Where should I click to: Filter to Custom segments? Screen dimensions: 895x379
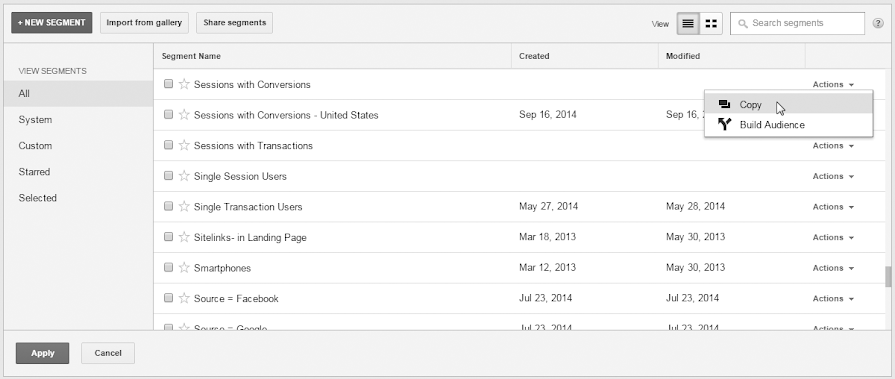[78, 146]
